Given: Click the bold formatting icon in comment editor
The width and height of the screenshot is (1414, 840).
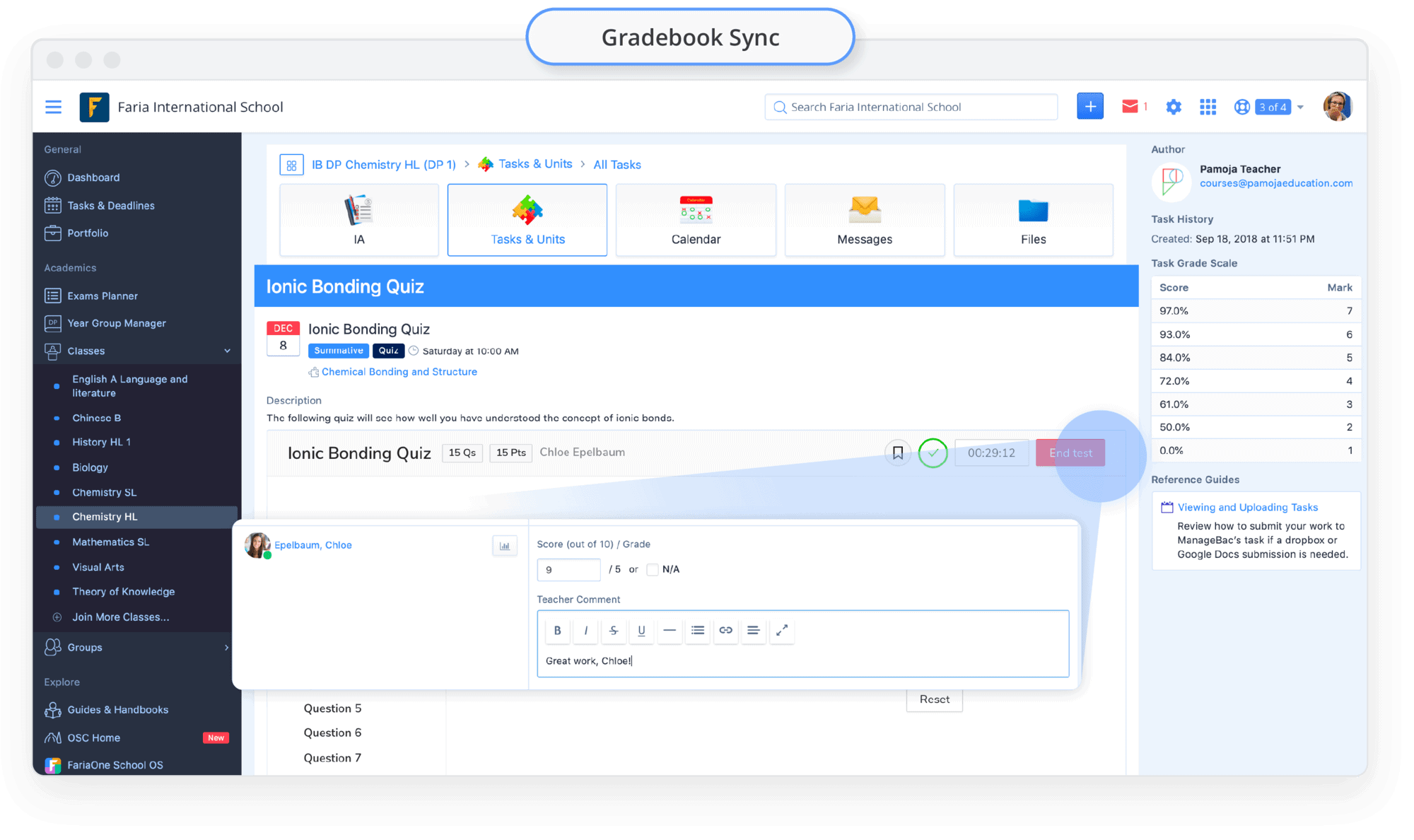Looking at the screenshot, I should [x=557, y=629].
